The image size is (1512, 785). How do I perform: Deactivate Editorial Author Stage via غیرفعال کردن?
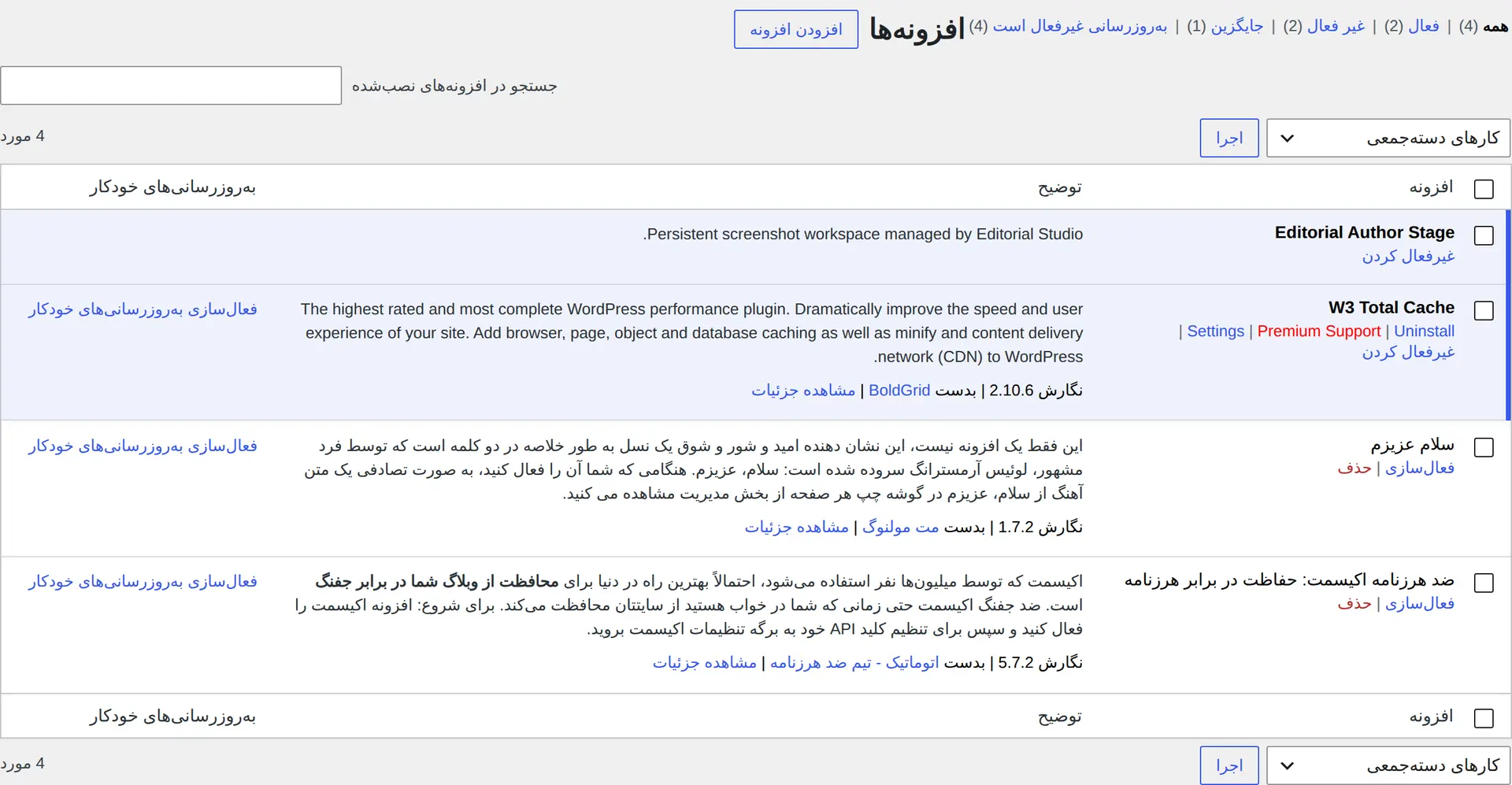tap(1408, 256)
